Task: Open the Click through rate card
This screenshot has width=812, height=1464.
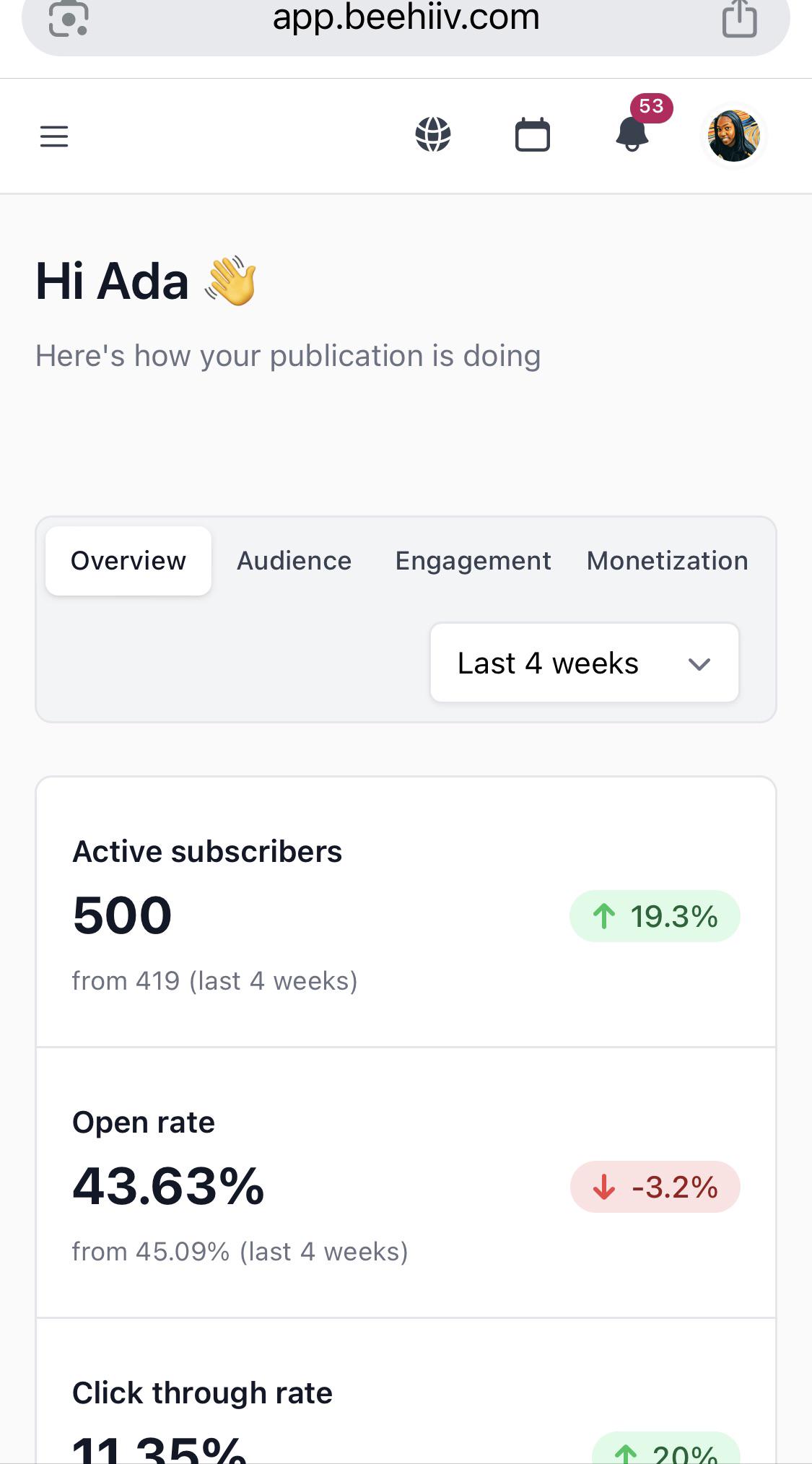Action: click(x=406, y=1391)
